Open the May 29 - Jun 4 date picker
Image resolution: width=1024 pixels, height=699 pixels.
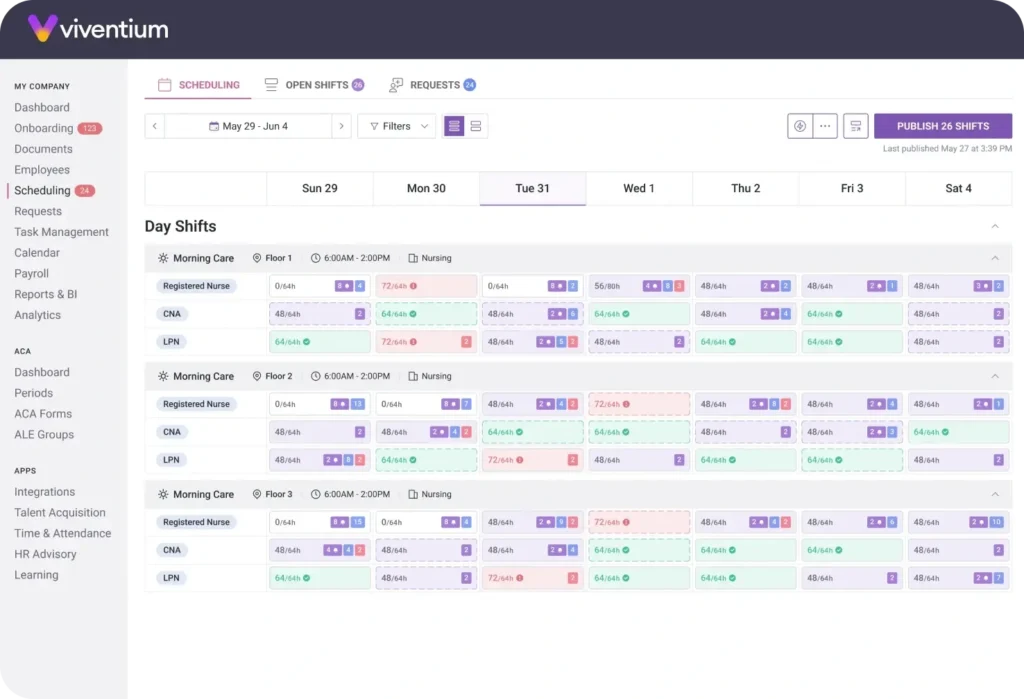(x=248, y=126)
